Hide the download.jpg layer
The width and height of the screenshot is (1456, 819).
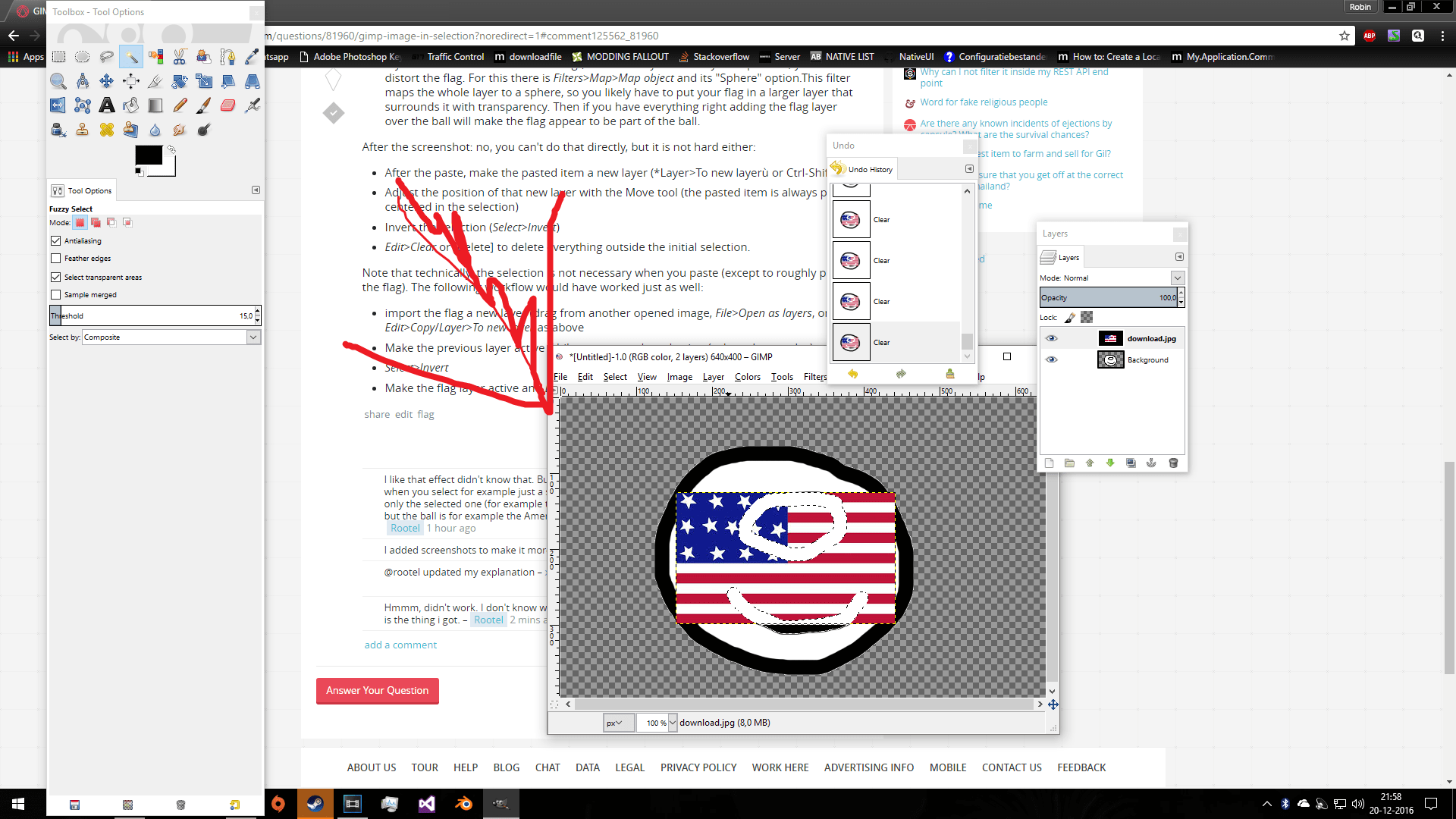pos(1051,338)
